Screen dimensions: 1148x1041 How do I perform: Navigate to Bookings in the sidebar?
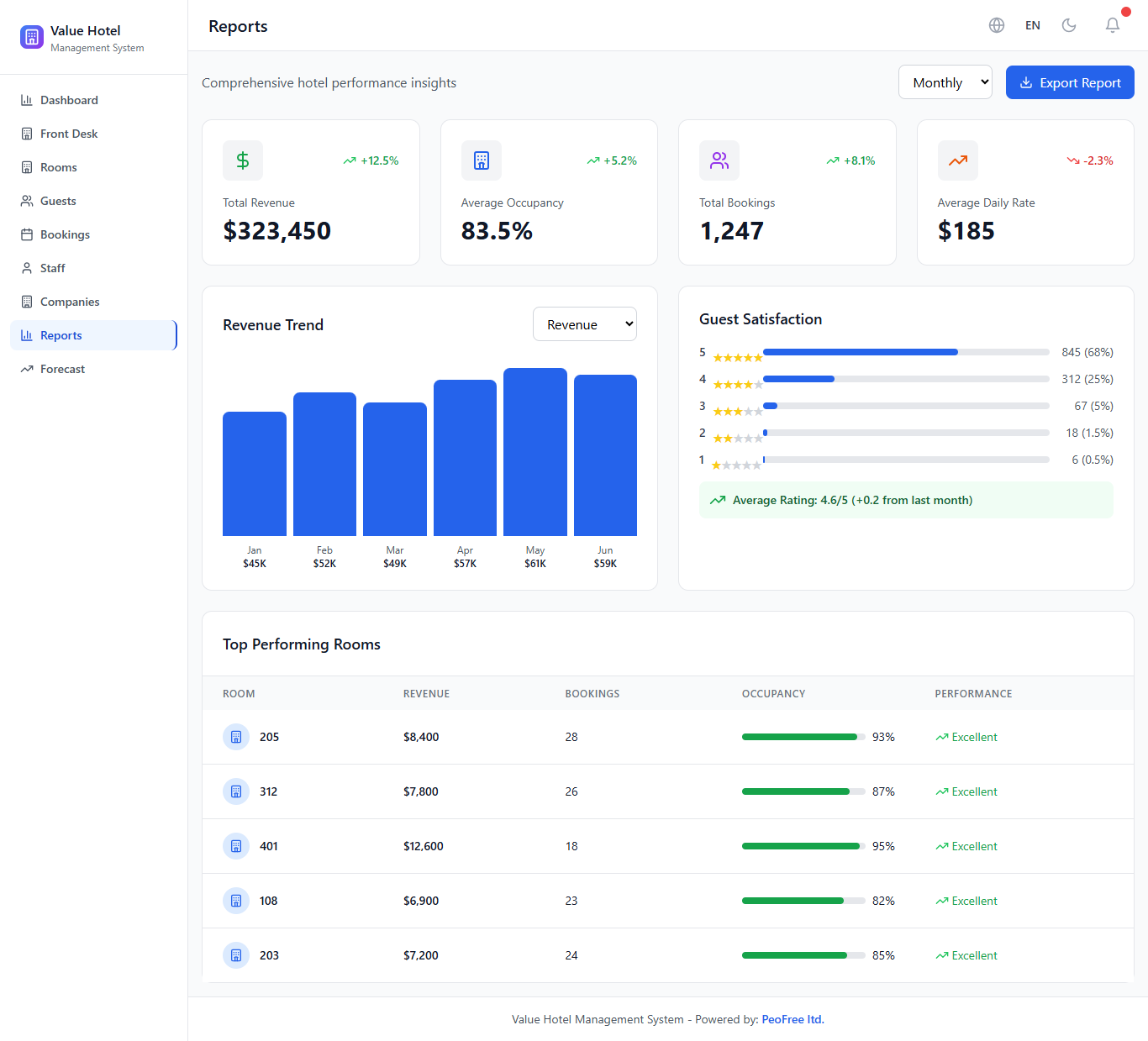click(65, 234)
